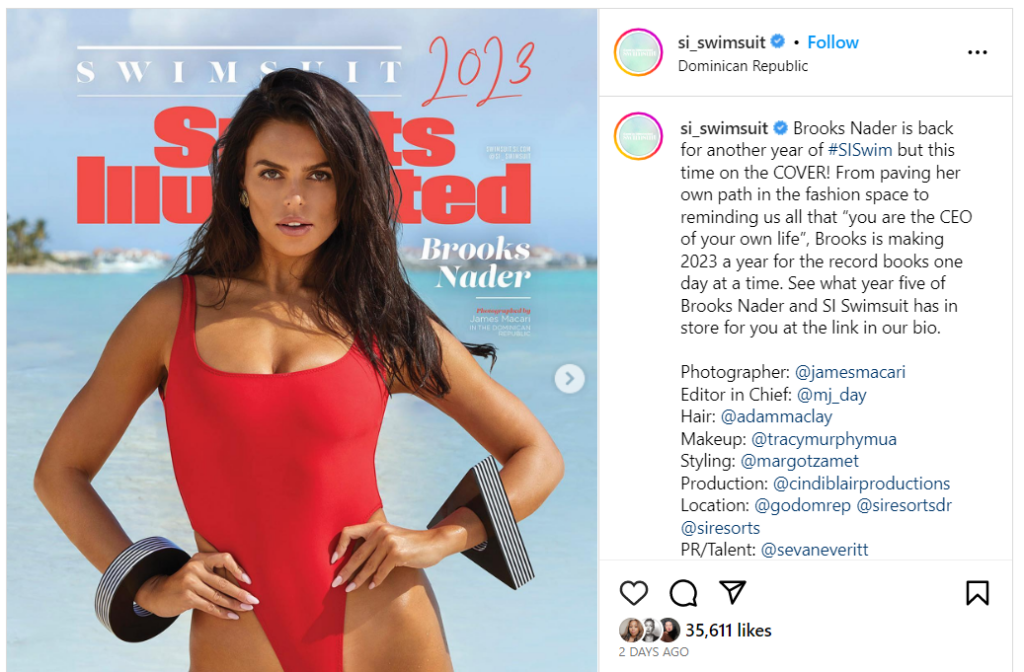Open the @cindiblairproductions profile
Screen dimensions: 1024x672
[x=861, y=483]
